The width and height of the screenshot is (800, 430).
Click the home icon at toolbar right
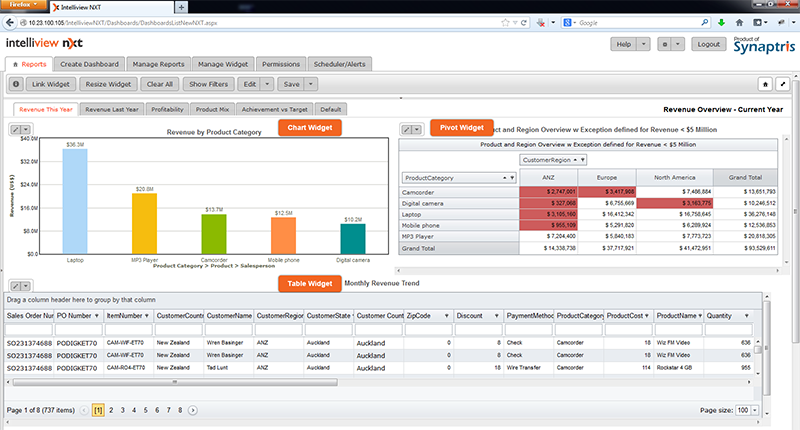click(x=766, y=85)
